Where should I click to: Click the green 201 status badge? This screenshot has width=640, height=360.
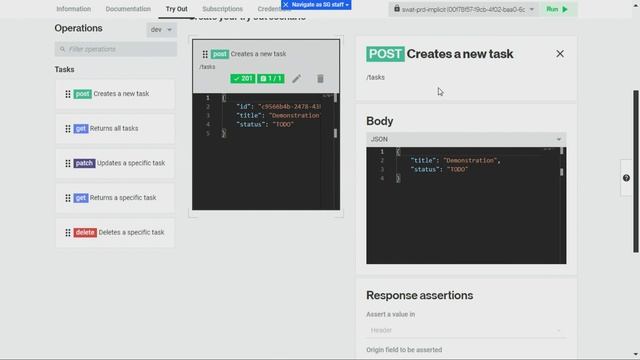tap(242, 78)
